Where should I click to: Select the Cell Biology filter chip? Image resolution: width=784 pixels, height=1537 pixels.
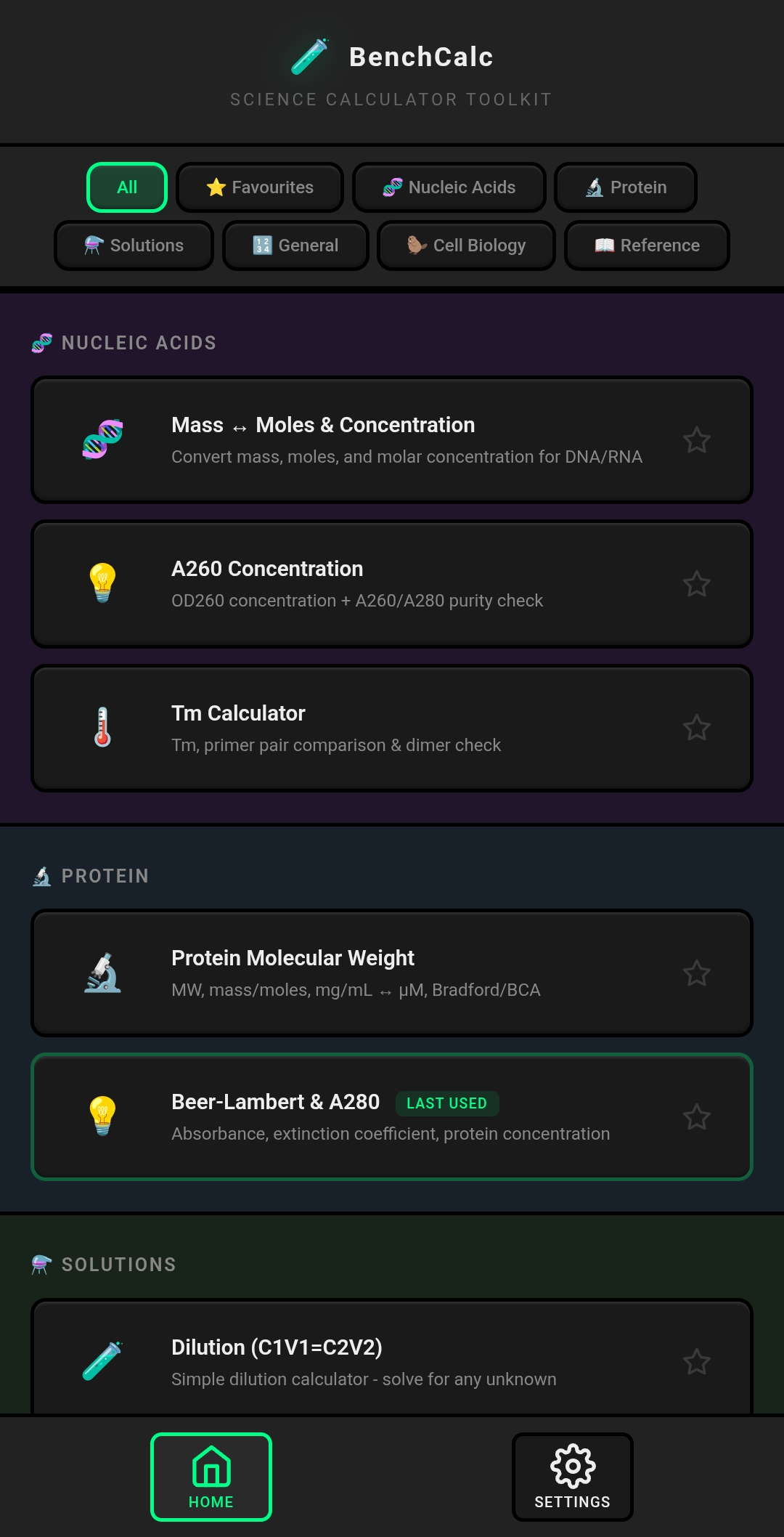(466, 246)
